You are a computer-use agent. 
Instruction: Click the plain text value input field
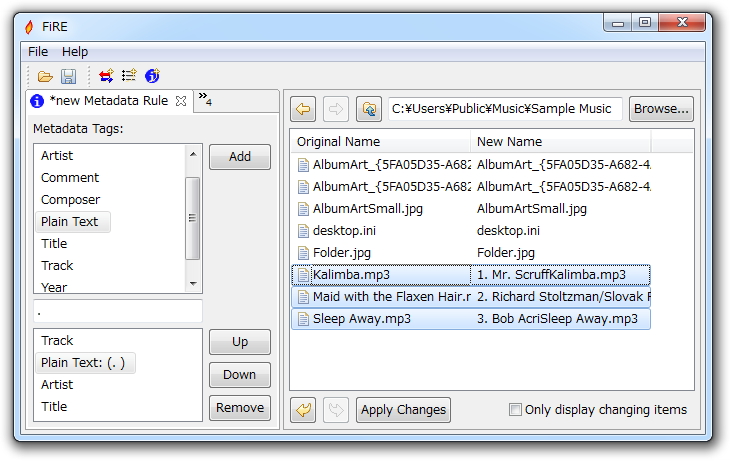point(118,312)
